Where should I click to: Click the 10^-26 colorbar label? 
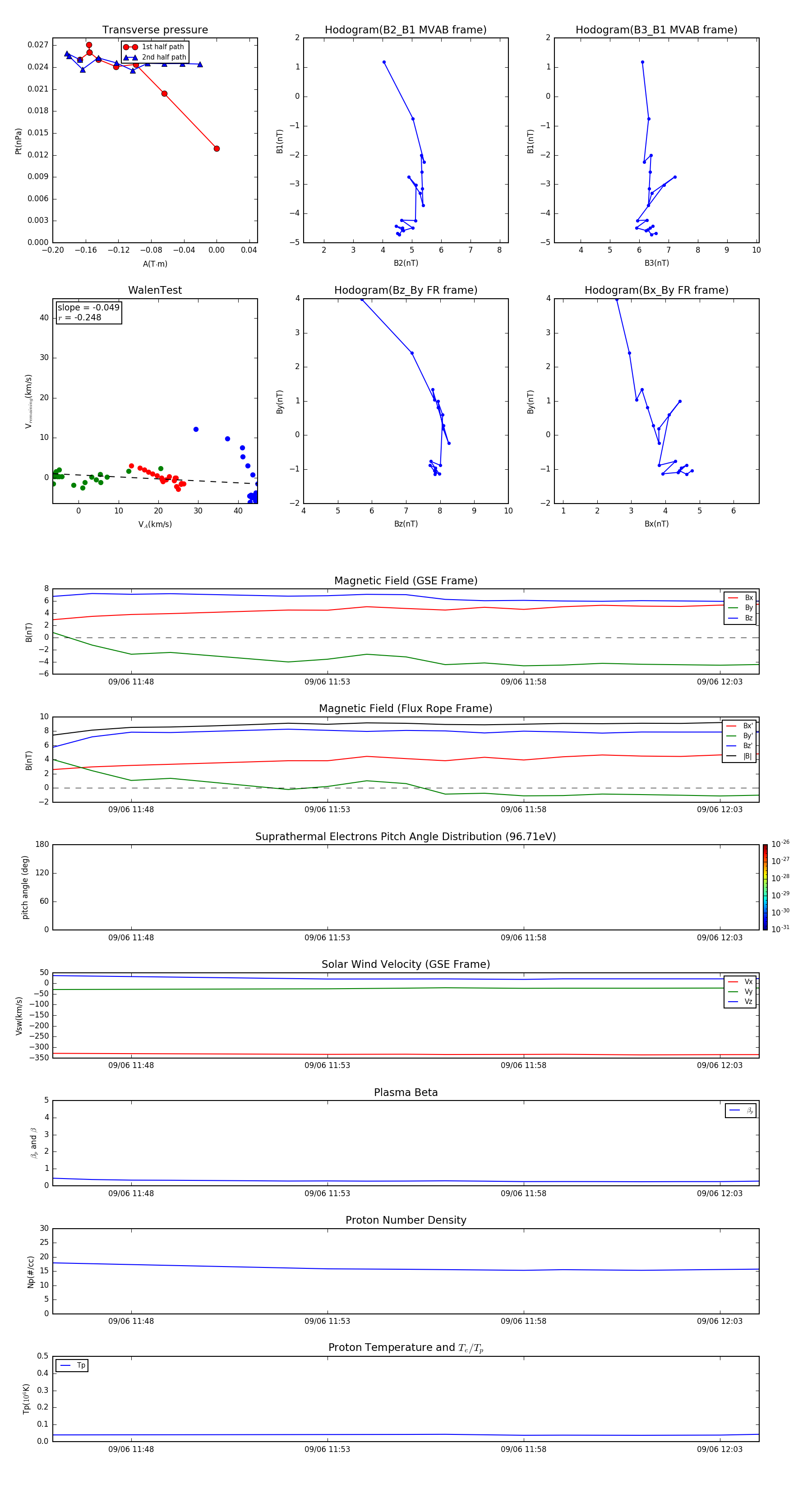tap(780, 844)
